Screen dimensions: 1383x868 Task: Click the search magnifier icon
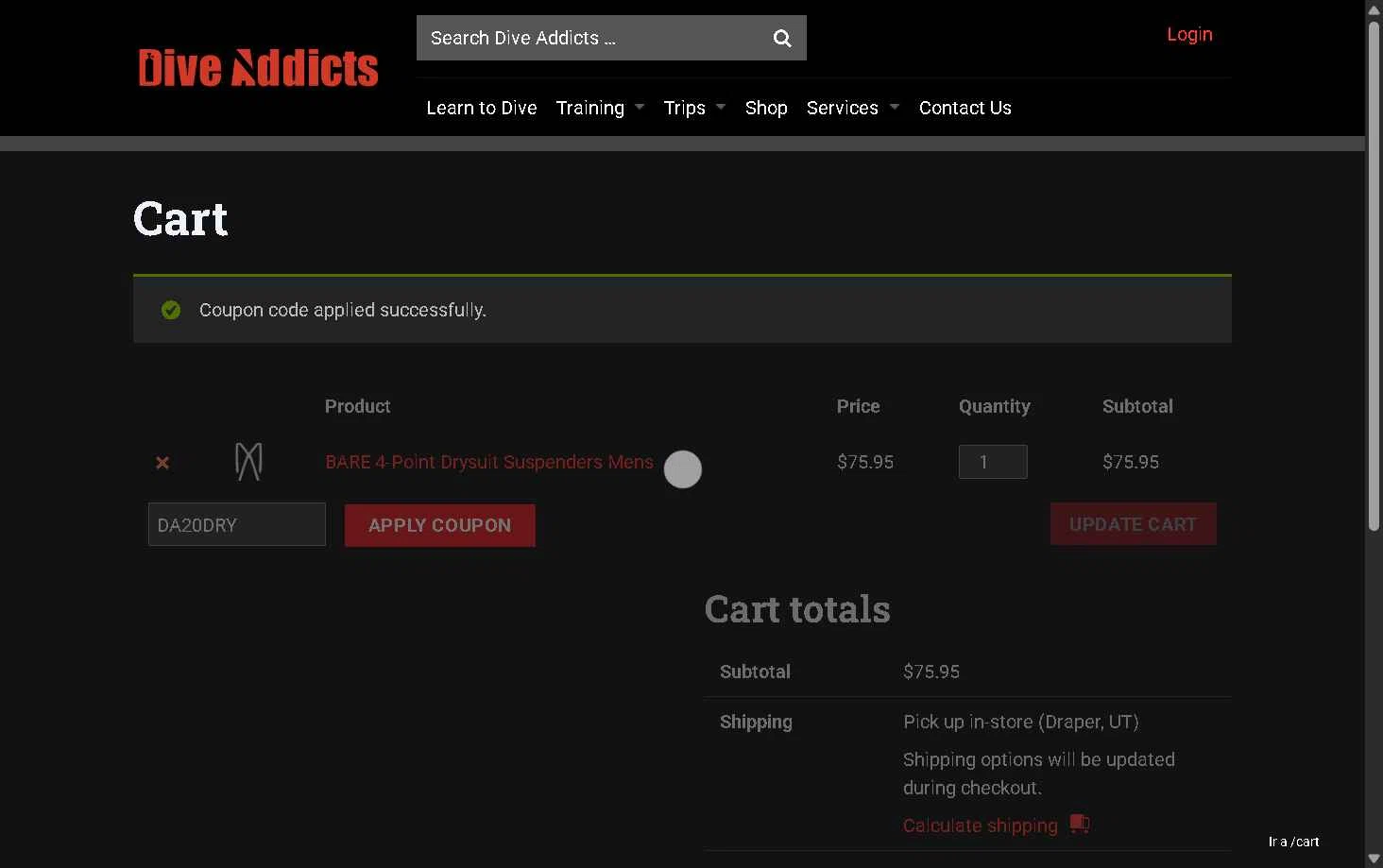pos(782,38)
